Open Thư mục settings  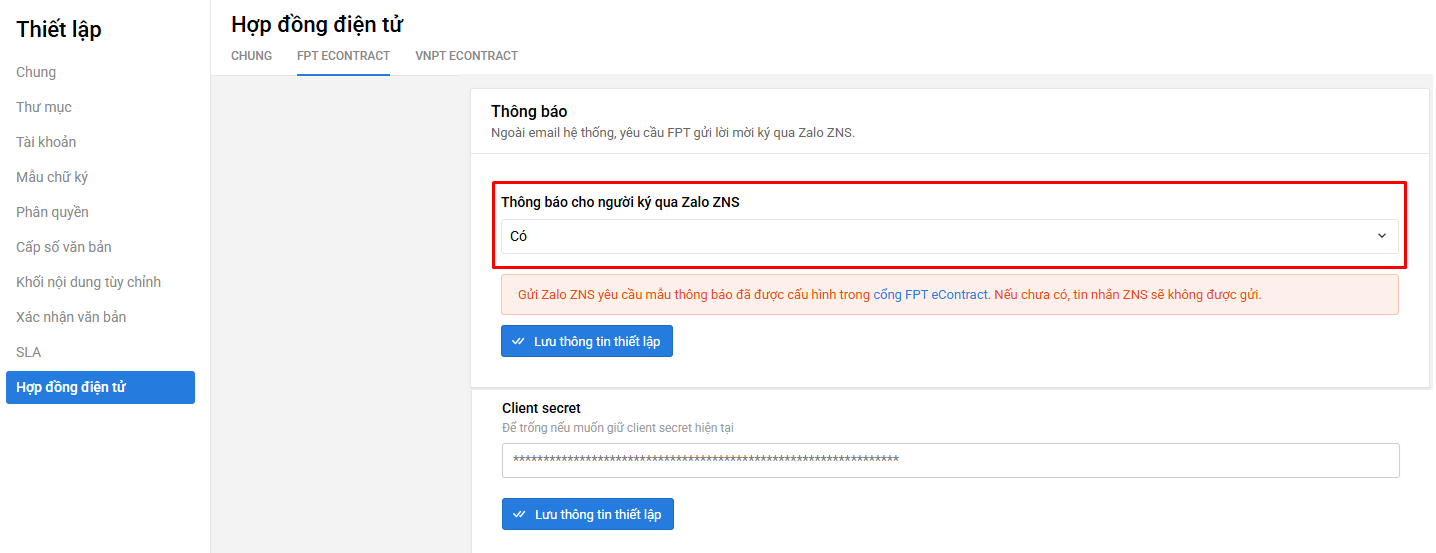44,107
